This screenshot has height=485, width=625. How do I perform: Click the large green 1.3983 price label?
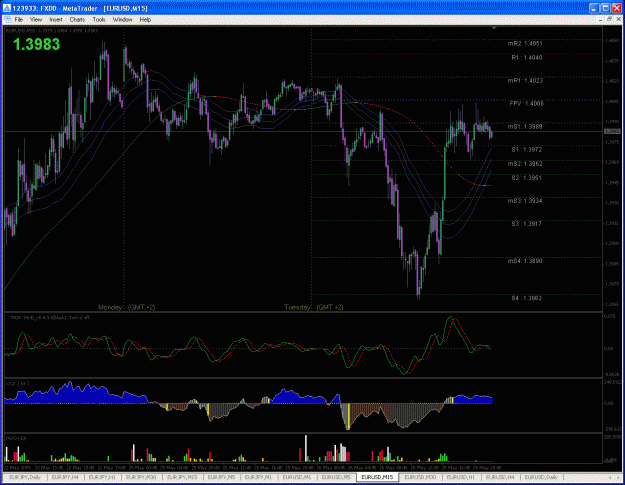[36, 44]
